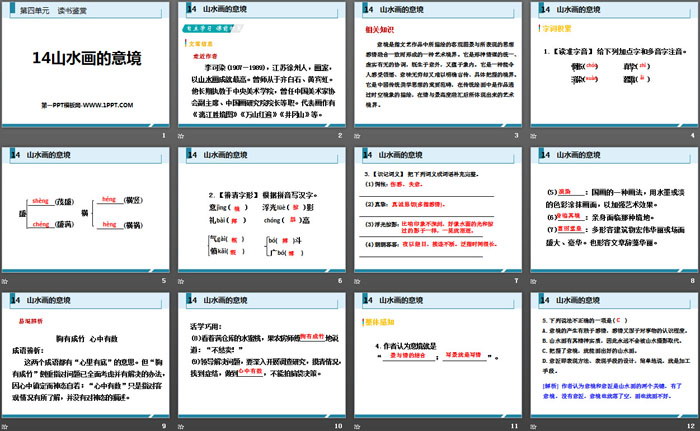Select slide 9 about 胸有成竹 心中有数
Viewport: 700px width, 431px height.
[x=86, y=356]
